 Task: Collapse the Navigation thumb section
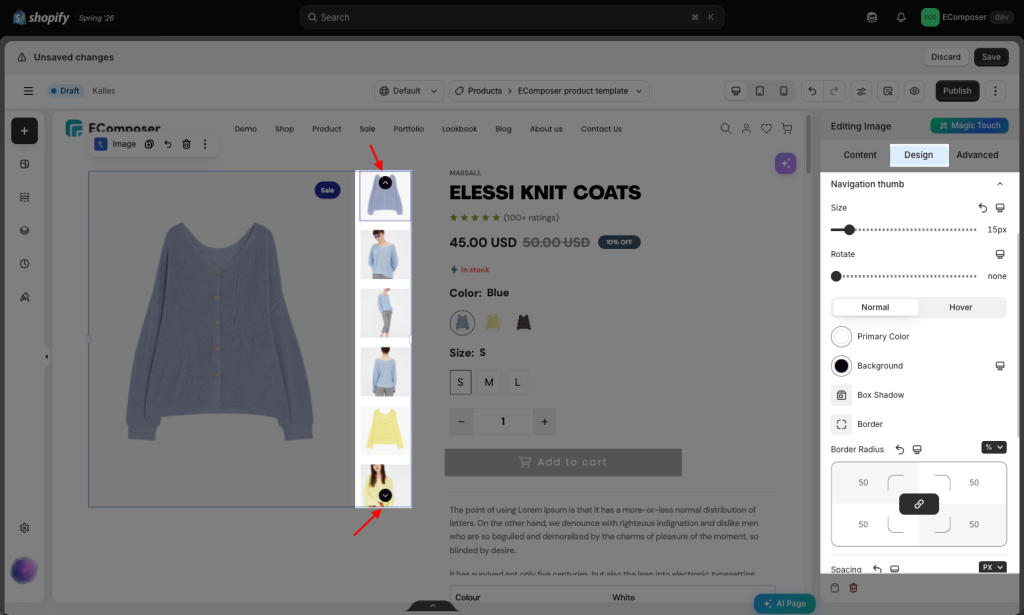(x=1000, y=184)
